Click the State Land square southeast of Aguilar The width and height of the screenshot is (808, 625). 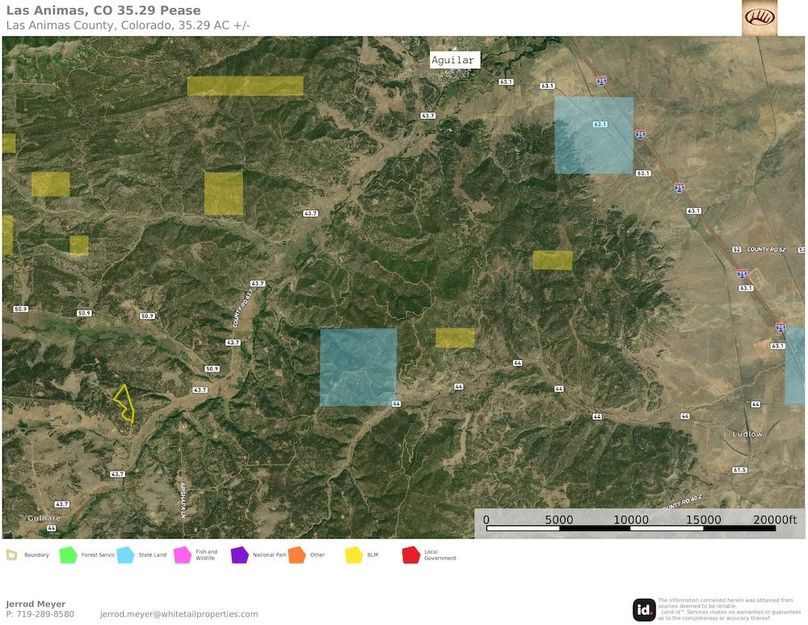[593, 135]
